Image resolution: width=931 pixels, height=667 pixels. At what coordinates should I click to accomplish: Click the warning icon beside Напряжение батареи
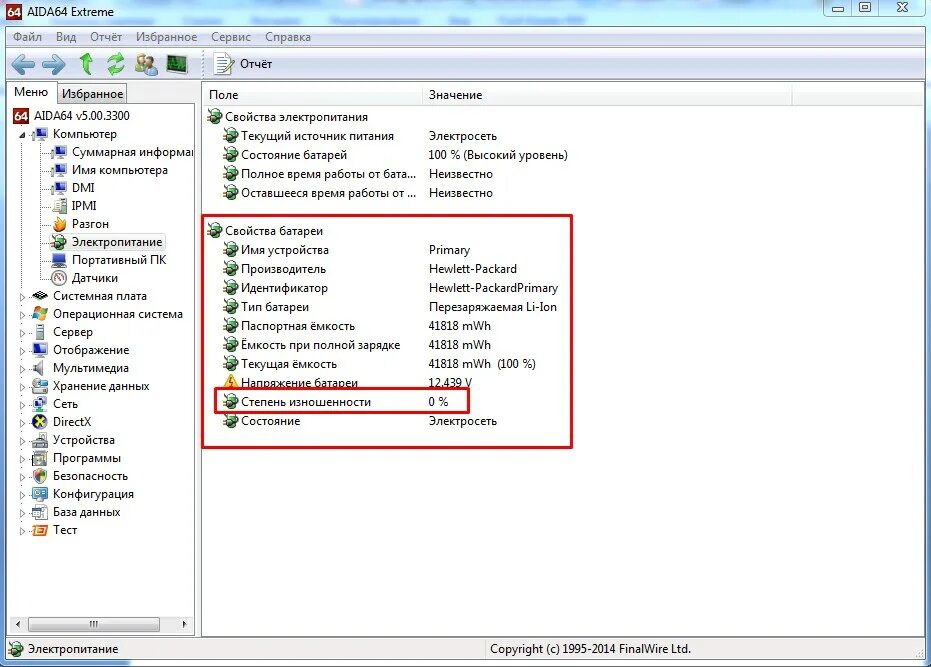(230, 382)
